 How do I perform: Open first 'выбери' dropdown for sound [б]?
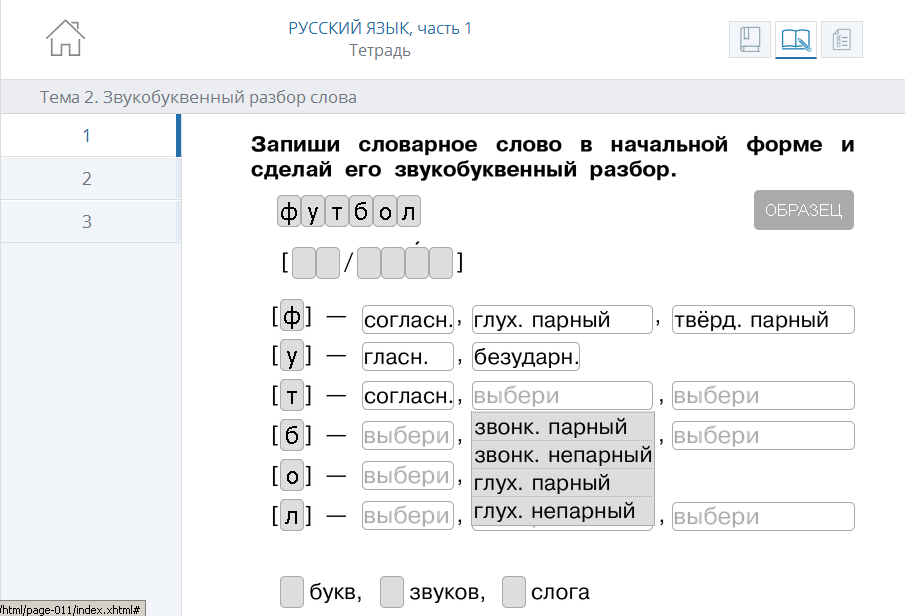(x=407, y=436)
